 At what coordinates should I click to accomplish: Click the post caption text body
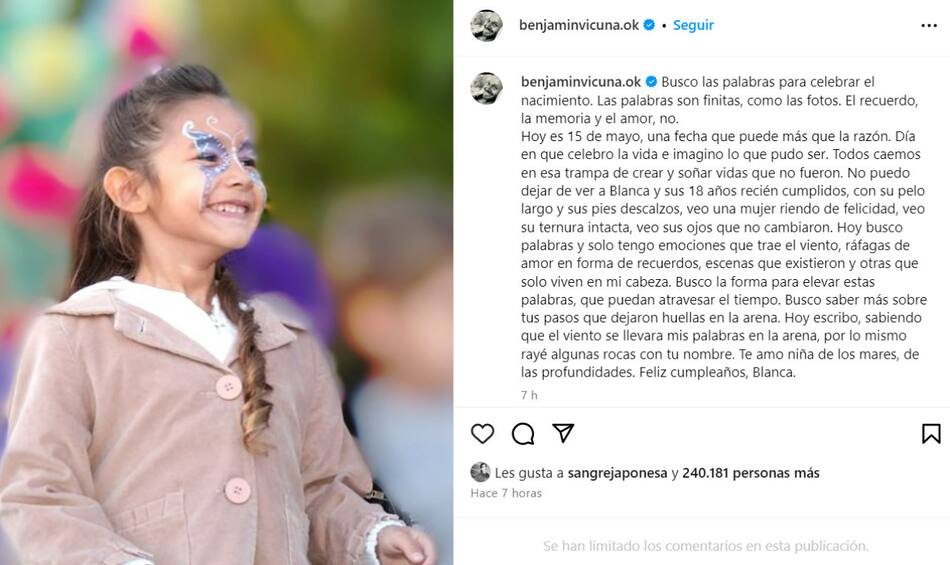pos(723,227)
